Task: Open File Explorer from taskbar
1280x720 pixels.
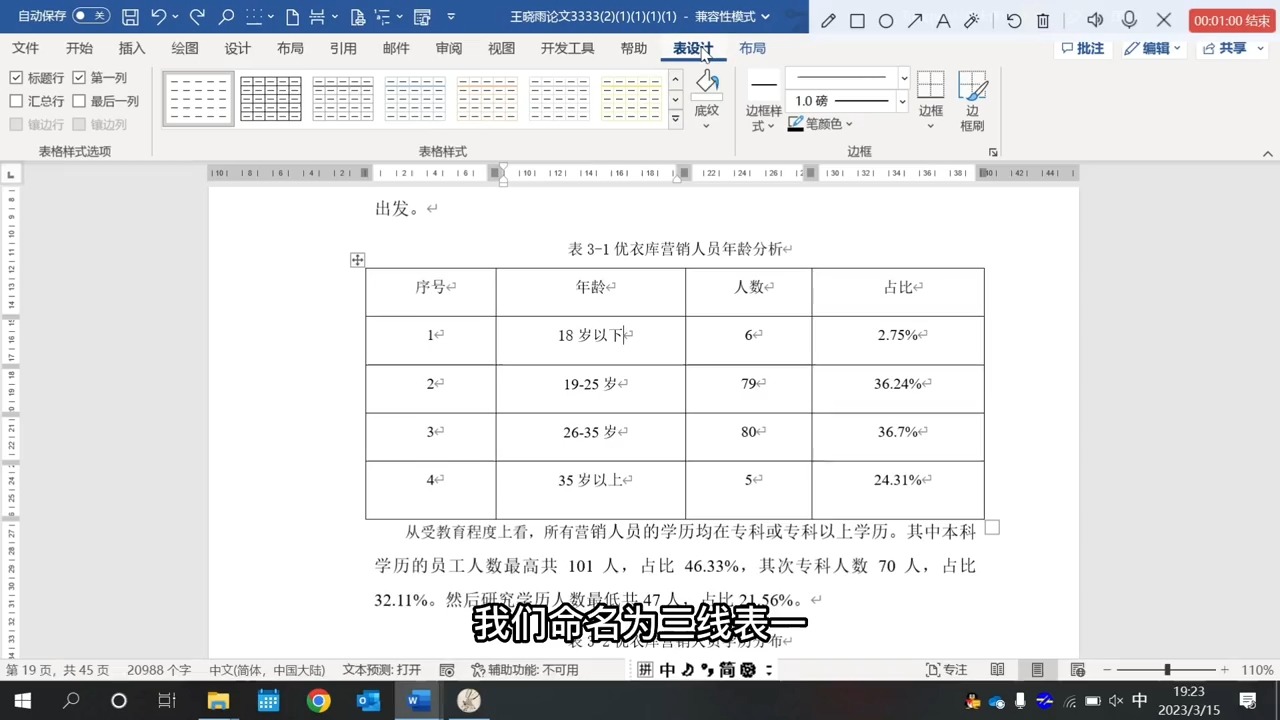Action: pyautogui.click(x=218, y=701)
